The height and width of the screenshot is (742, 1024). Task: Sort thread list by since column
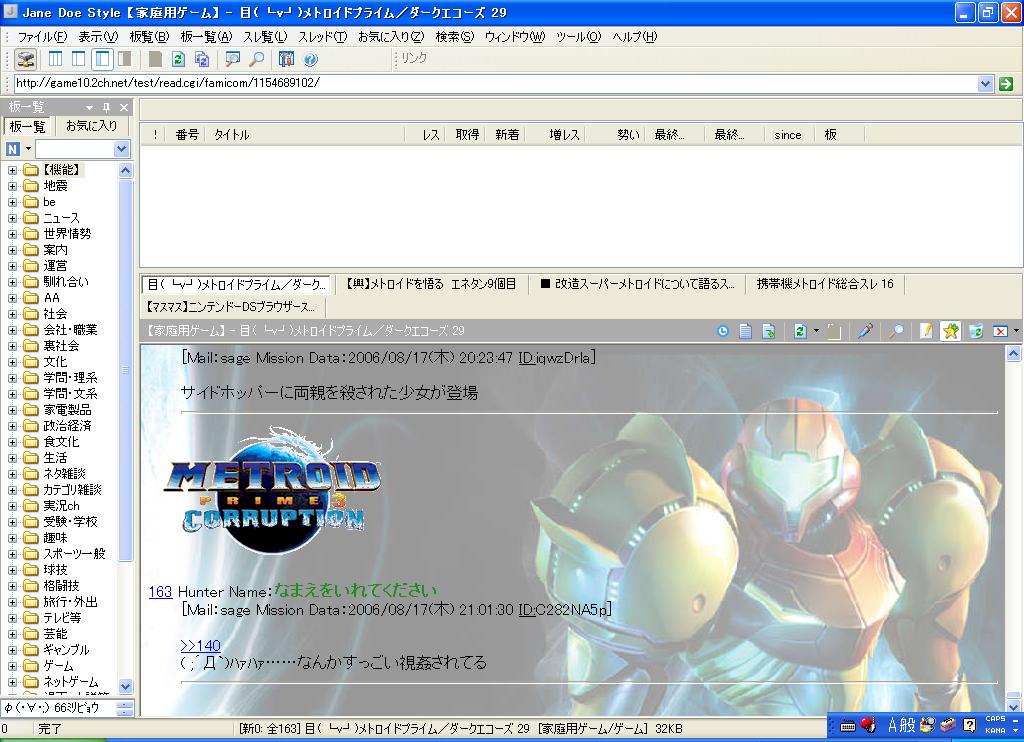click(788, 135)
